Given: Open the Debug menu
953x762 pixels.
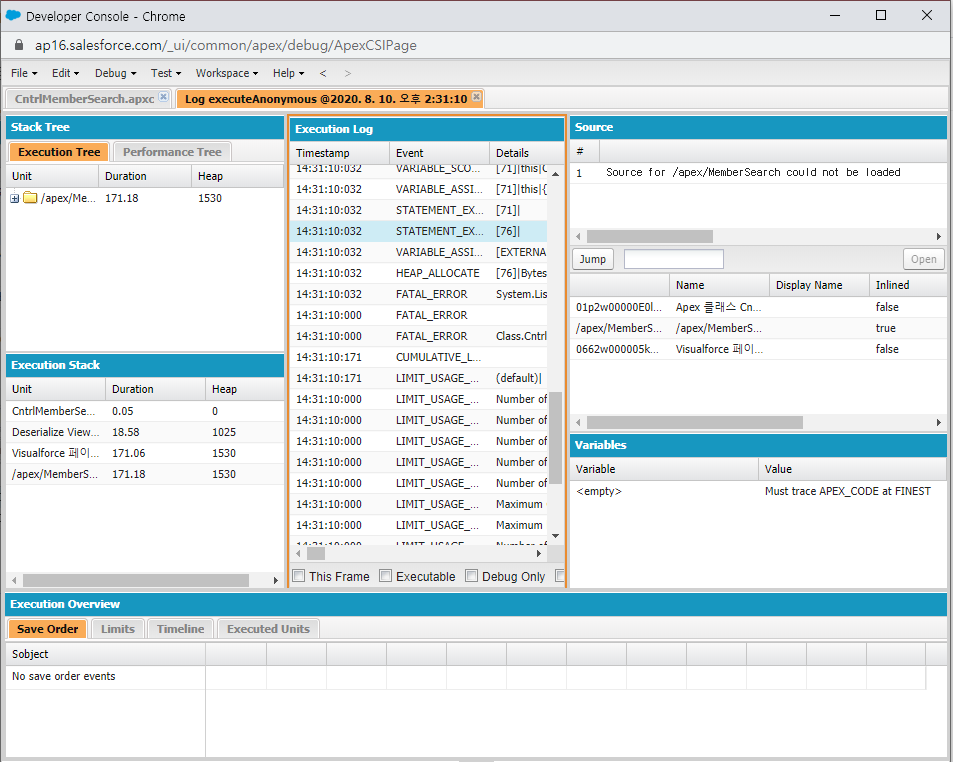Looking at the screenshot, I should tap(115, 73).
